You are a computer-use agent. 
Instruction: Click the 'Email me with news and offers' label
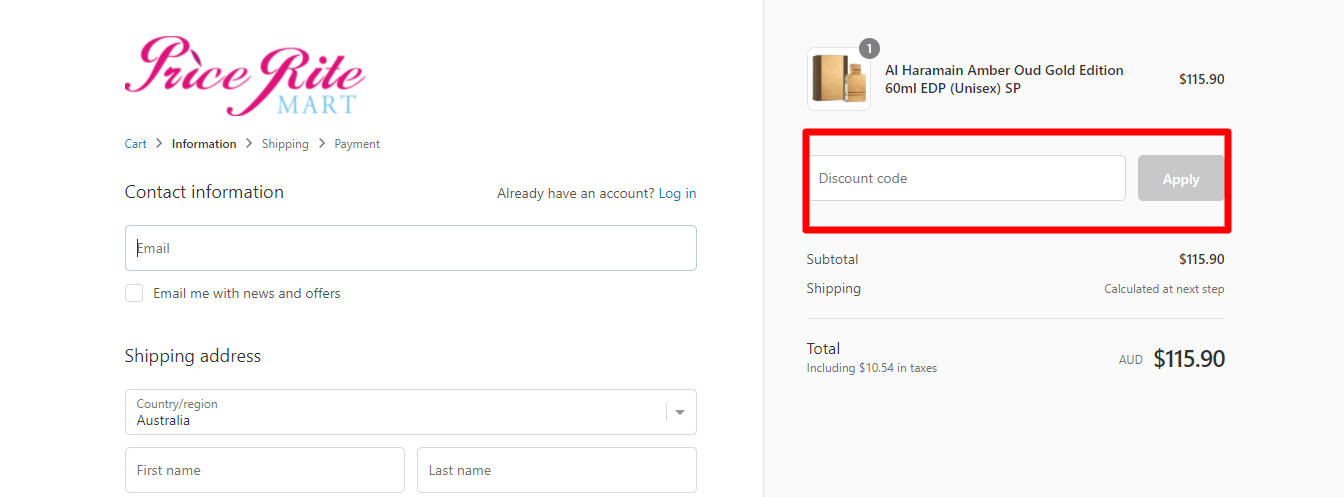[x=247, y=293]
